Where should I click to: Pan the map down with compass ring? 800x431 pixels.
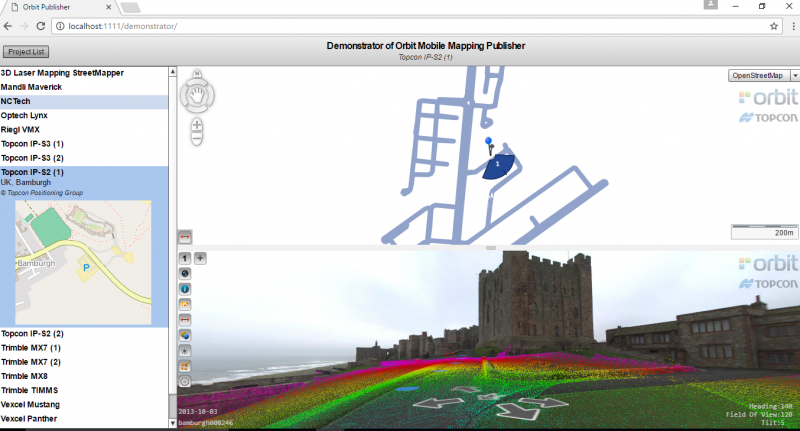197,109
